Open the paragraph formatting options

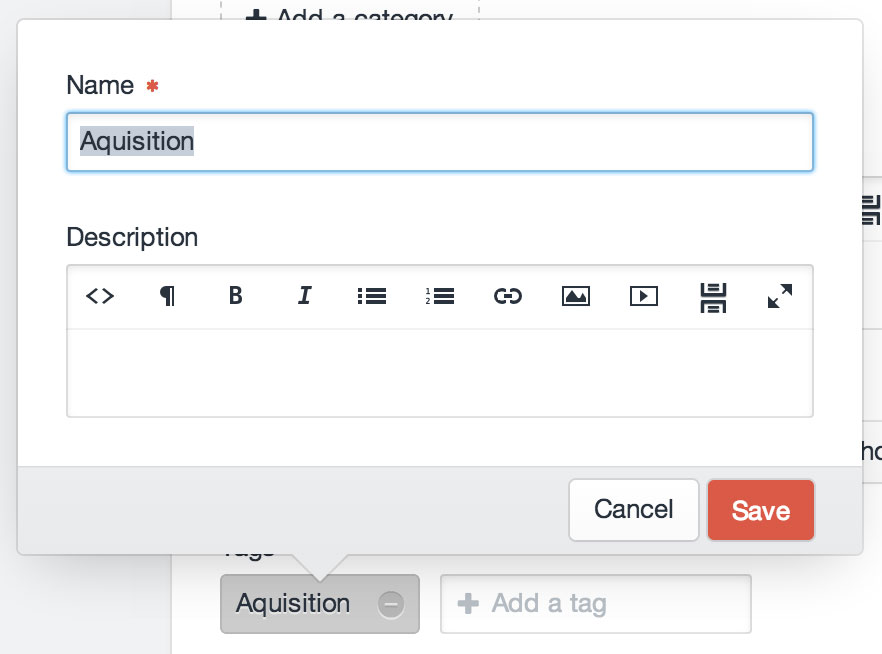(x=168, y=296)
